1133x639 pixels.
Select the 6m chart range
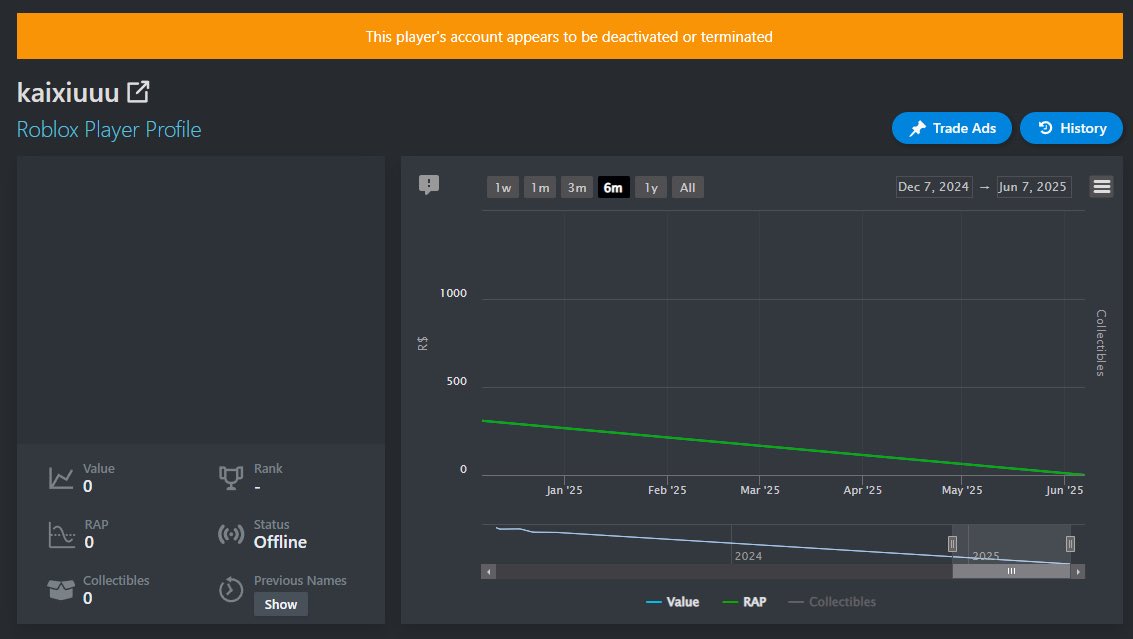pos(613,187)
